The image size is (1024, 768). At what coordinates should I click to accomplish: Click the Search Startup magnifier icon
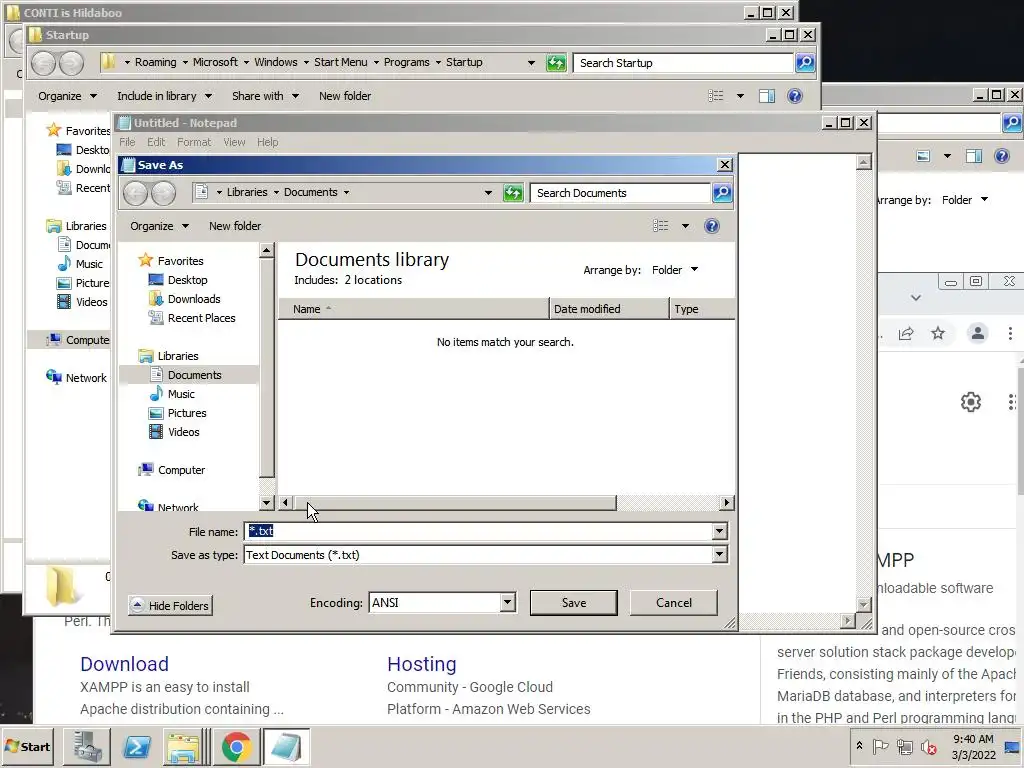[x=805, y=63]
